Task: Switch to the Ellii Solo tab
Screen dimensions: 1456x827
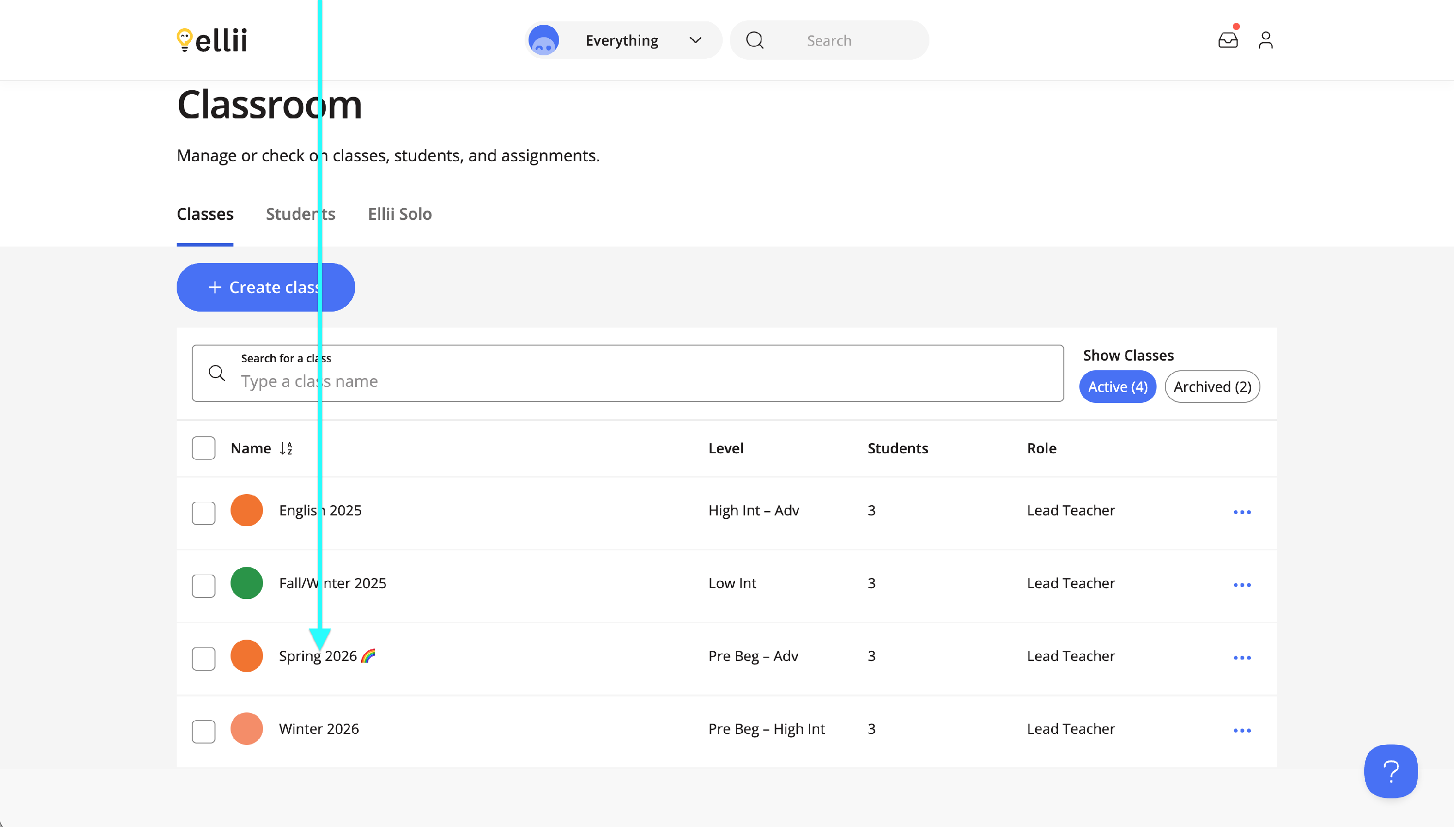Action: coord(400,214)
